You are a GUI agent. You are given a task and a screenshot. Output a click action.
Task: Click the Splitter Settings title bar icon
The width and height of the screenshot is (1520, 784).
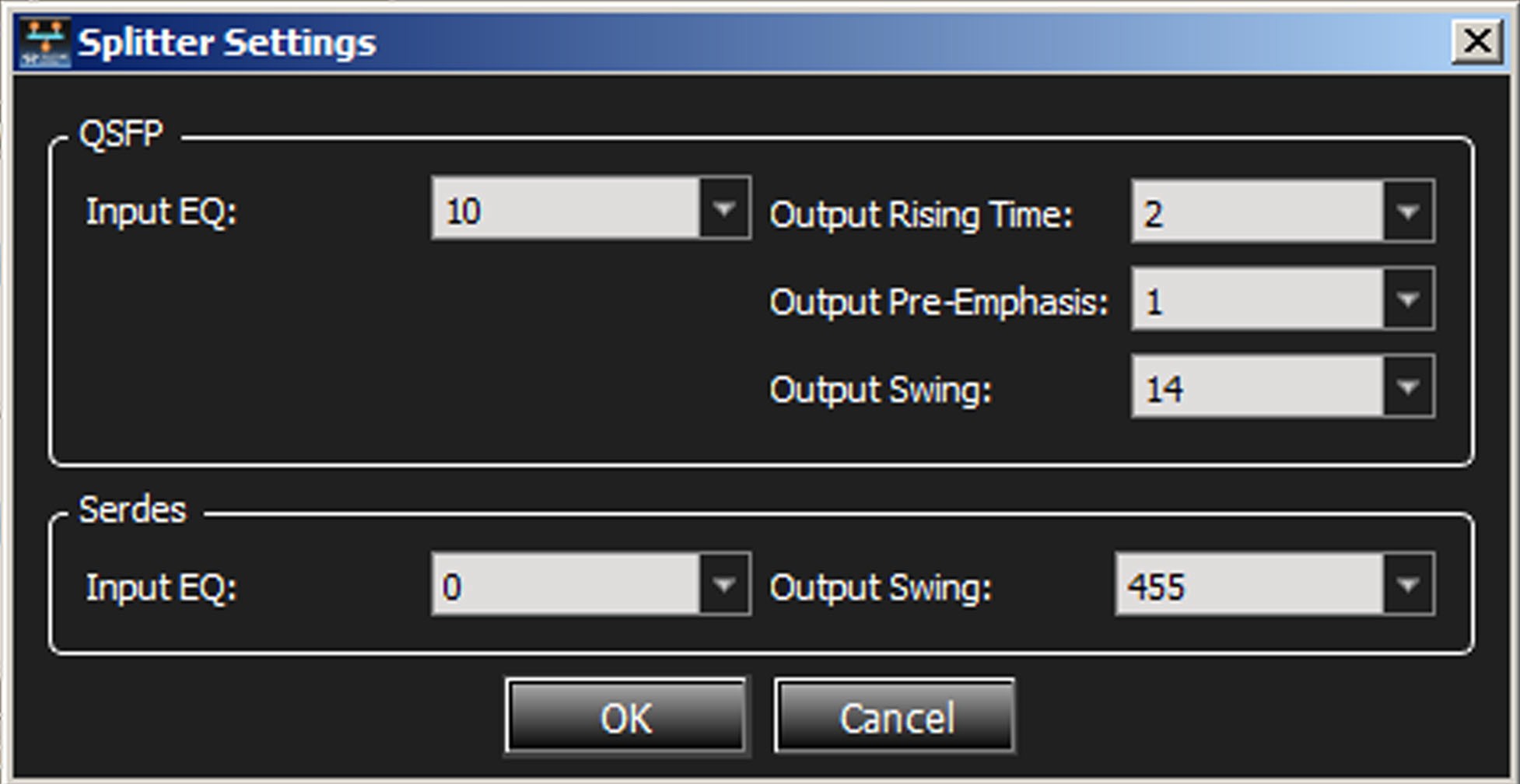click(x=44, y=43)
